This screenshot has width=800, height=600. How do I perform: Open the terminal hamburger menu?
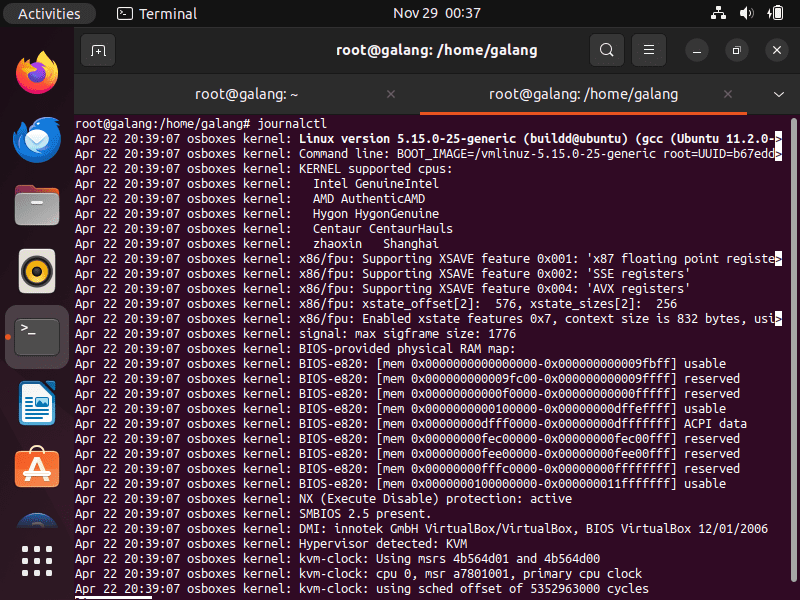[x=649, y=50]
